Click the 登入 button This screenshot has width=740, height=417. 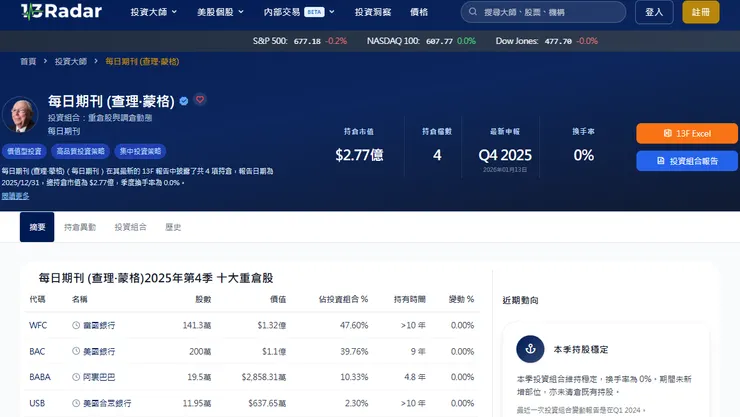click(x=654, y=12)
